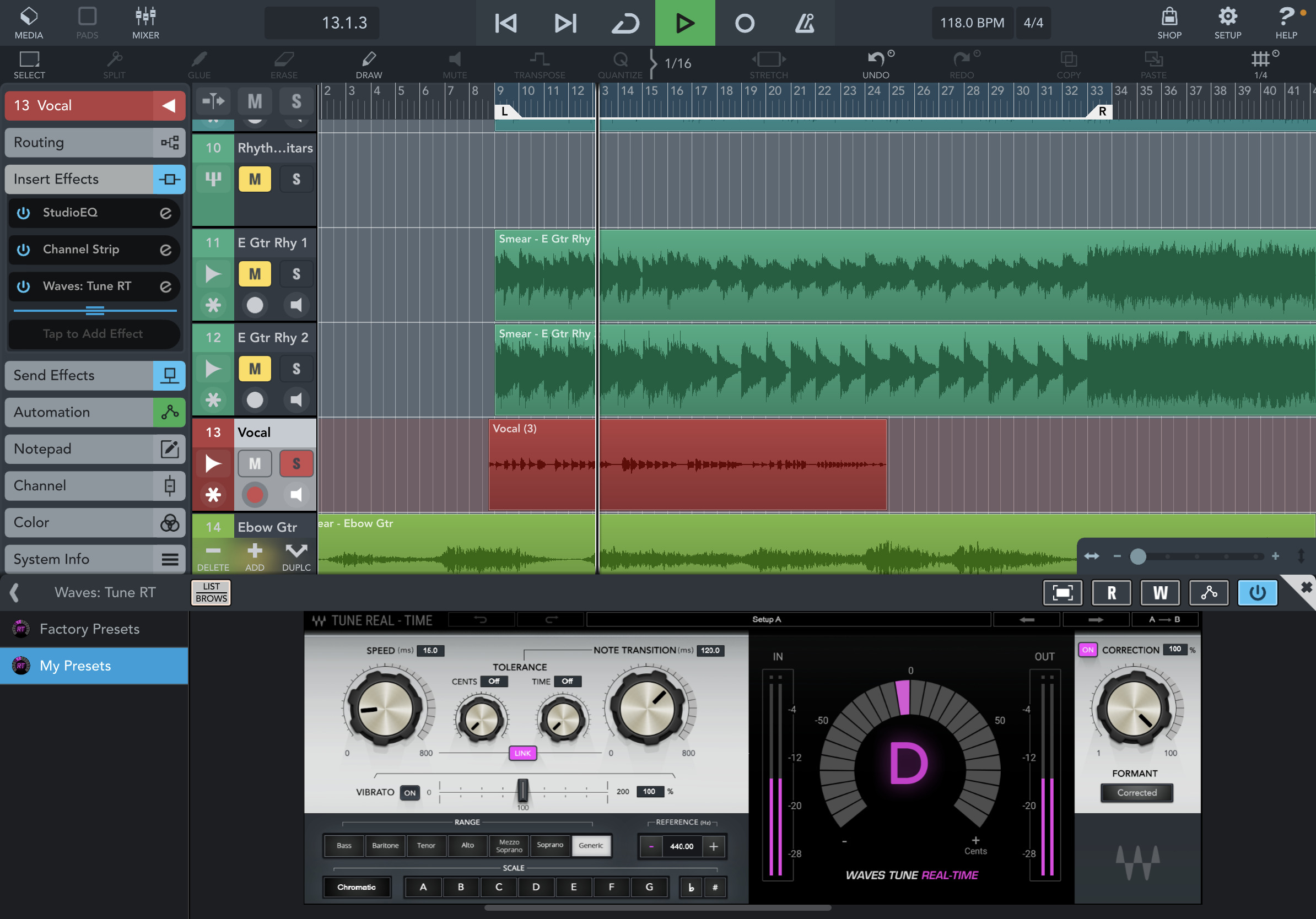Viewport: 1316px width, 919px height.
Task: Change the 4/4 time signature
Action: (1033, 23)
